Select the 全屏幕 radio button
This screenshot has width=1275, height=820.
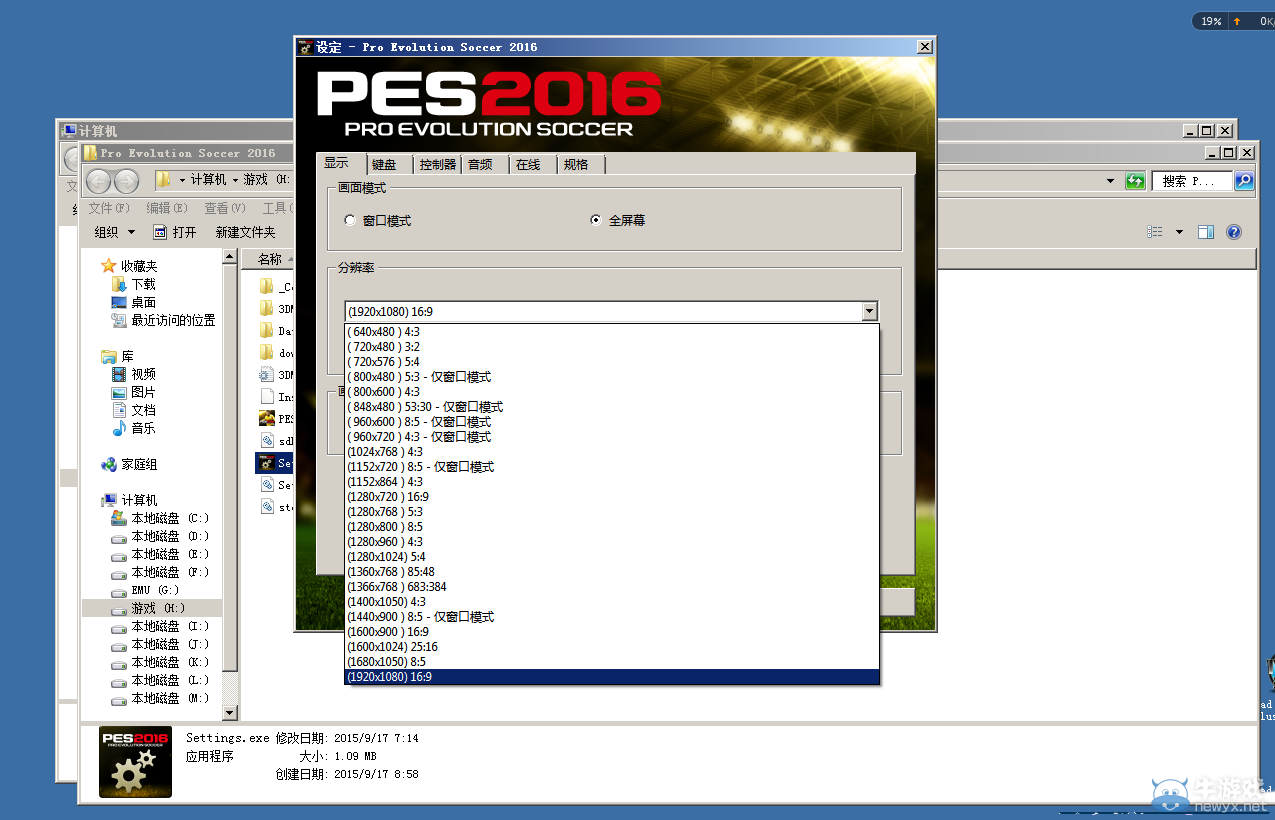596,220
